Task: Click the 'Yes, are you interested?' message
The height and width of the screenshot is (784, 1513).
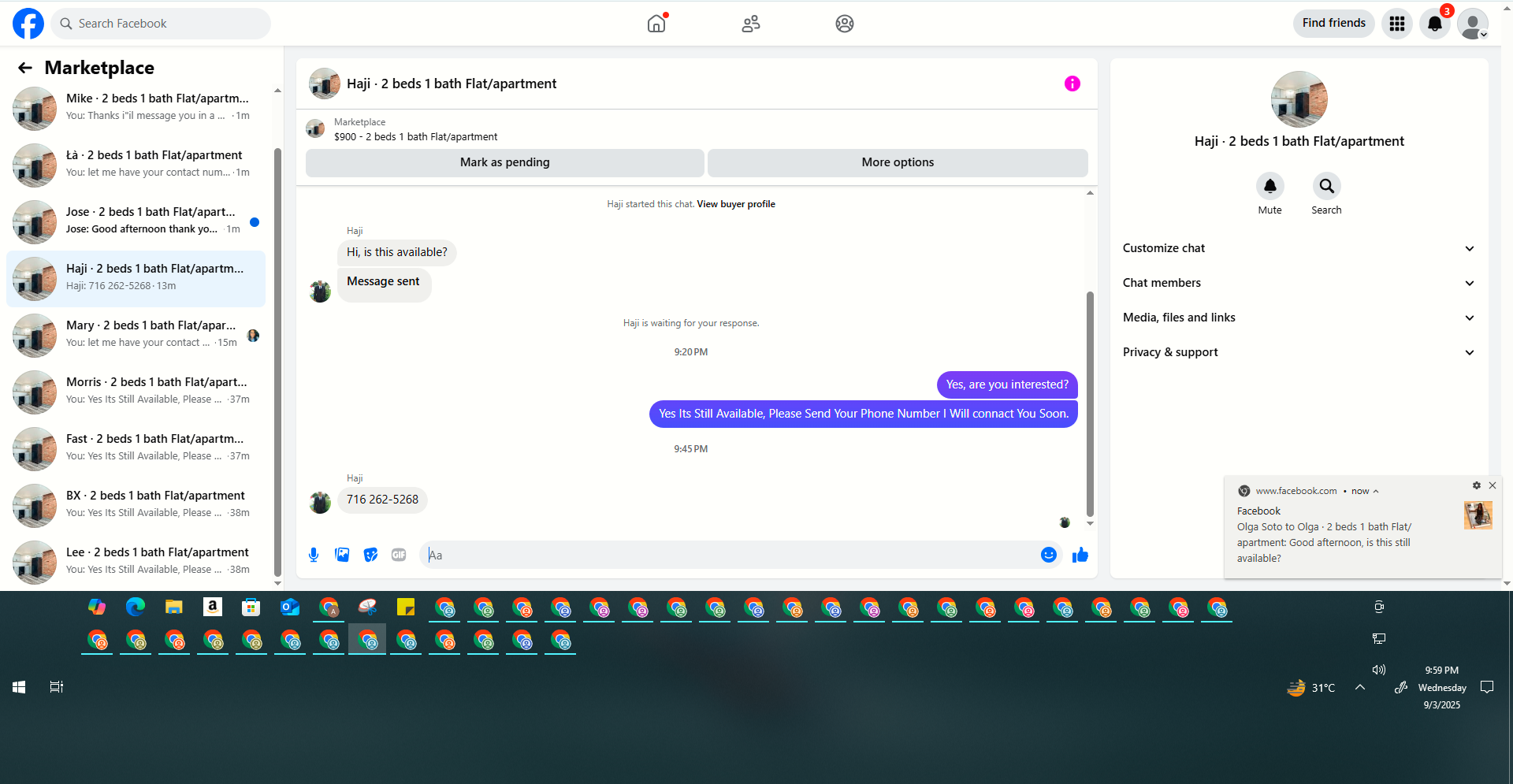Action: point(1007,385)
